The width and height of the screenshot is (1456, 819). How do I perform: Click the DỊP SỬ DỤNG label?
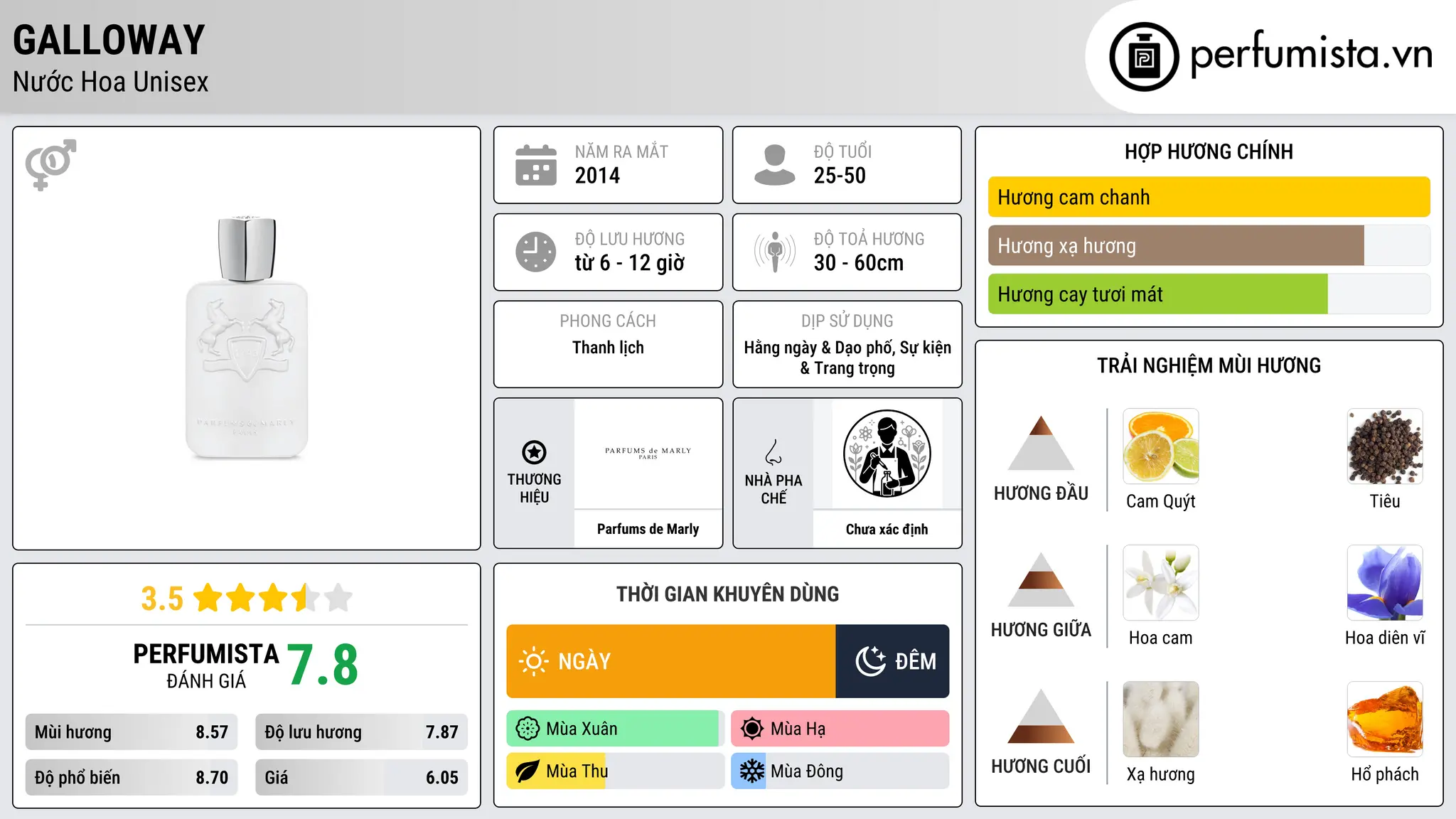point(847,321)
